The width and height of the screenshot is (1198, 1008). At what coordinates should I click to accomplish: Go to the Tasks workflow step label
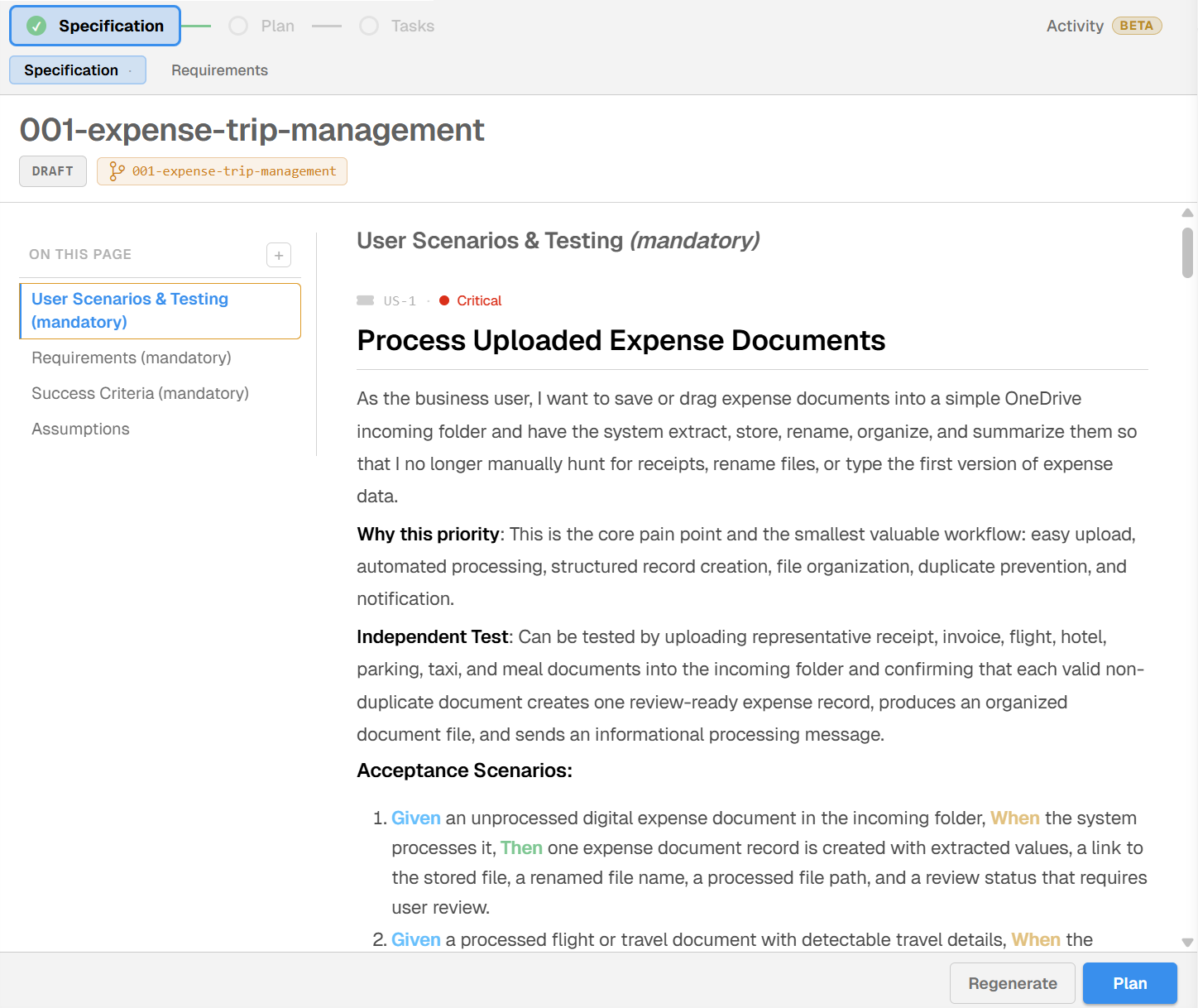coord(413,26)
